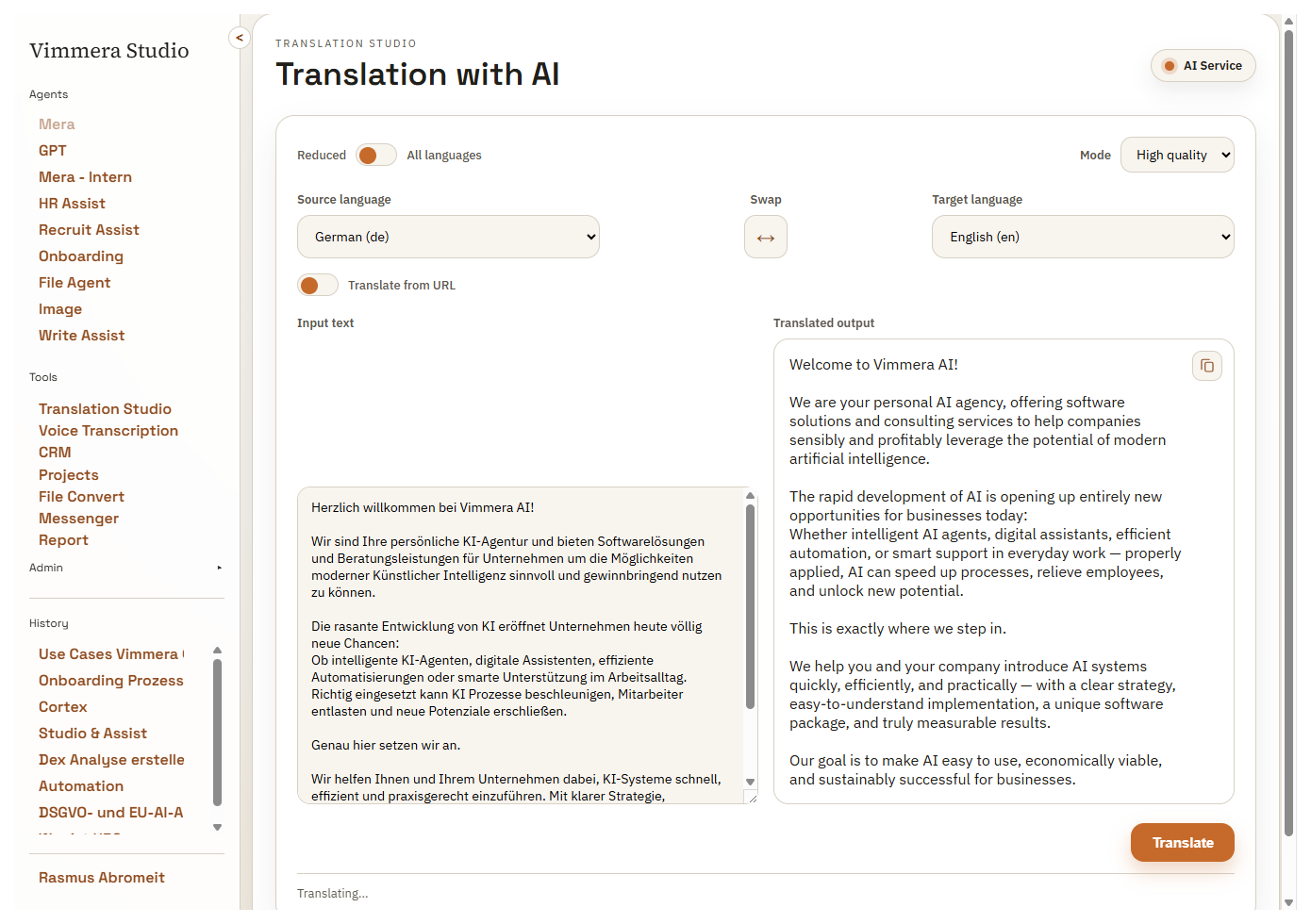Screen dimensions: 1311x924
Task: Open the Target language dropdown
Action: (1082, 238)
